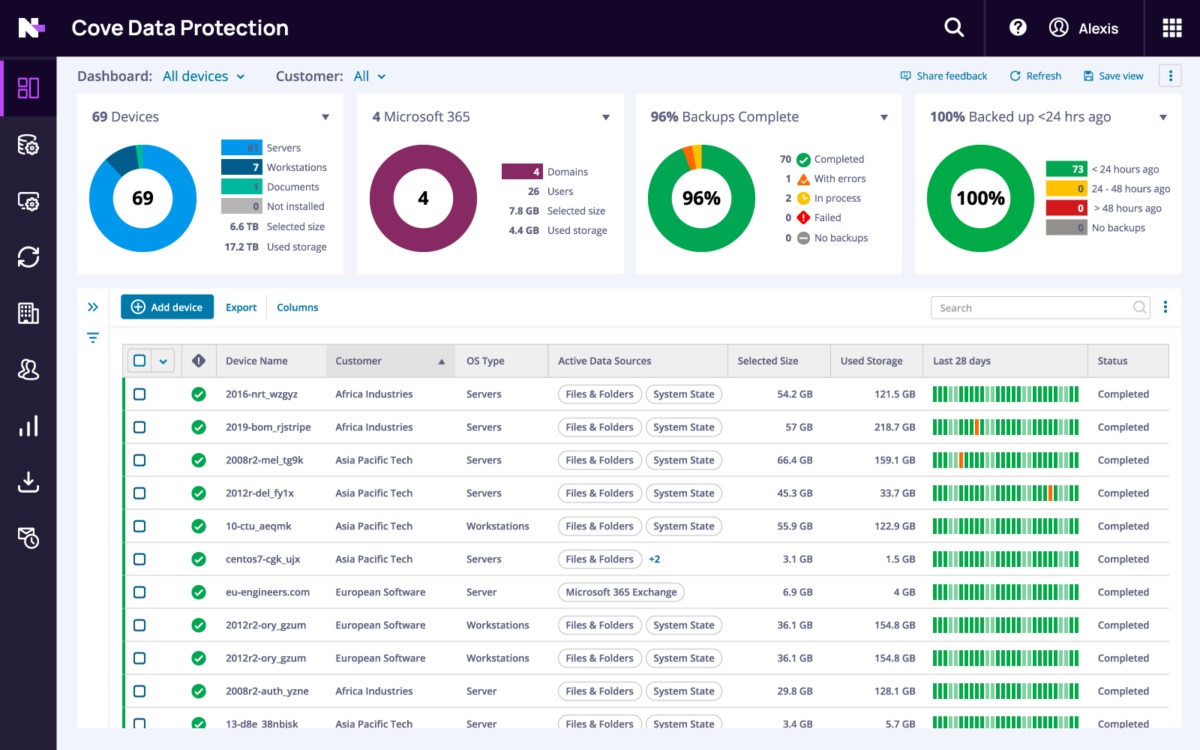Click the Export button
Screen dimensions: 1200x750
pos(241,308)
